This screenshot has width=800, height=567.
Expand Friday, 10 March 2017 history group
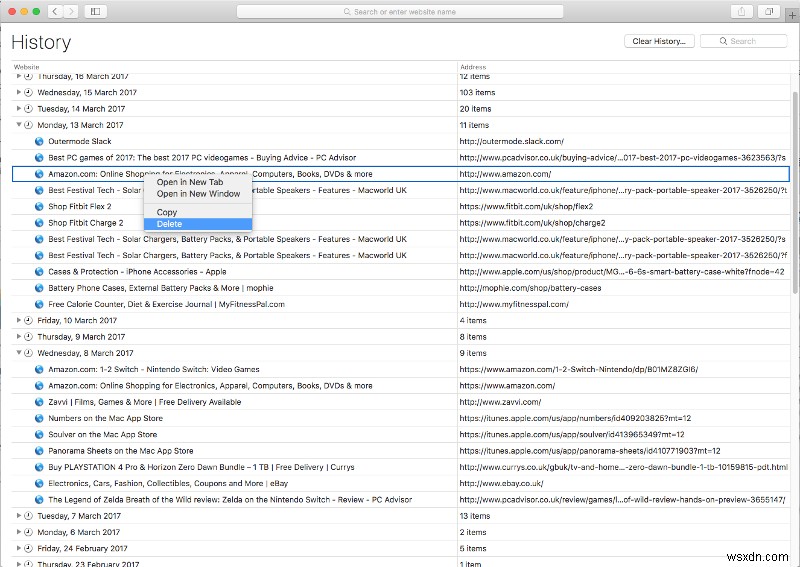(x=18, y=321)
